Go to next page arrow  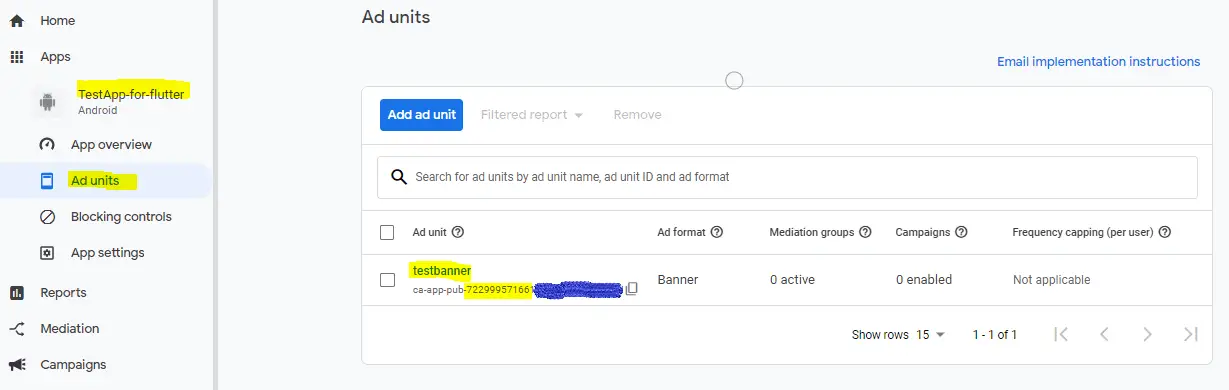pos(1148,334)
